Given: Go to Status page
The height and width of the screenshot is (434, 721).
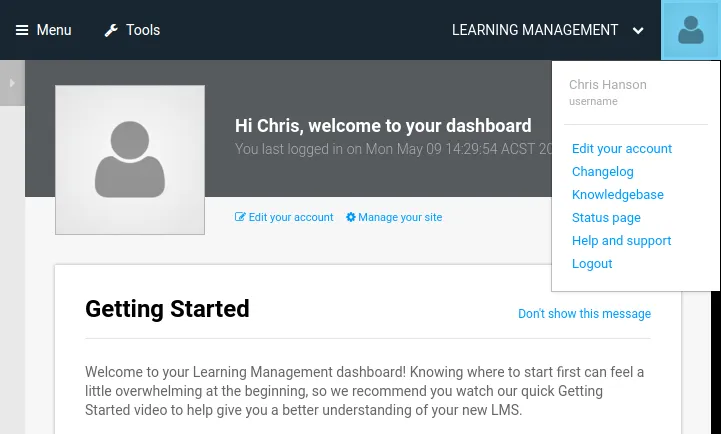Looking at the screenshot, I should [x=606, y=218].
